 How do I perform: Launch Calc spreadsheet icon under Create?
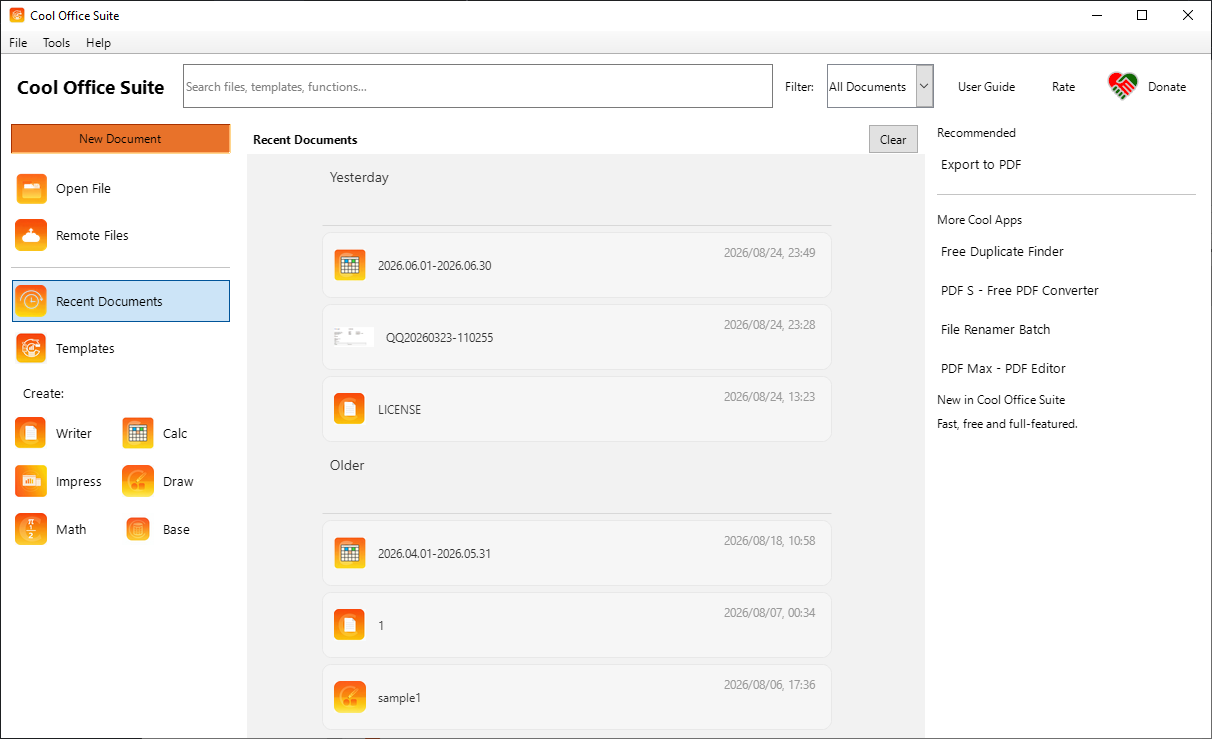[138, 433]
